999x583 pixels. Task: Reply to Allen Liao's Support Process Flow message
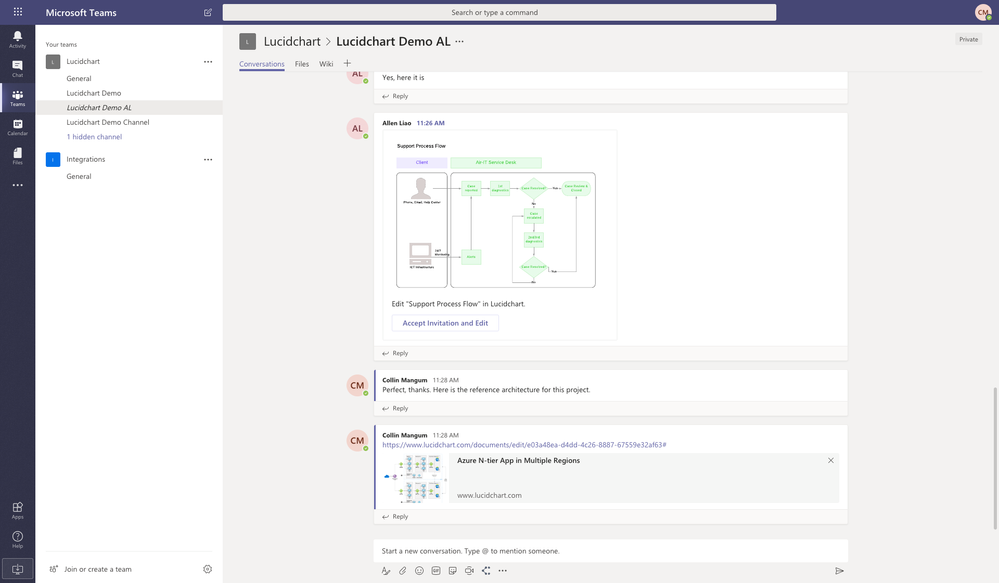[396, 353]
